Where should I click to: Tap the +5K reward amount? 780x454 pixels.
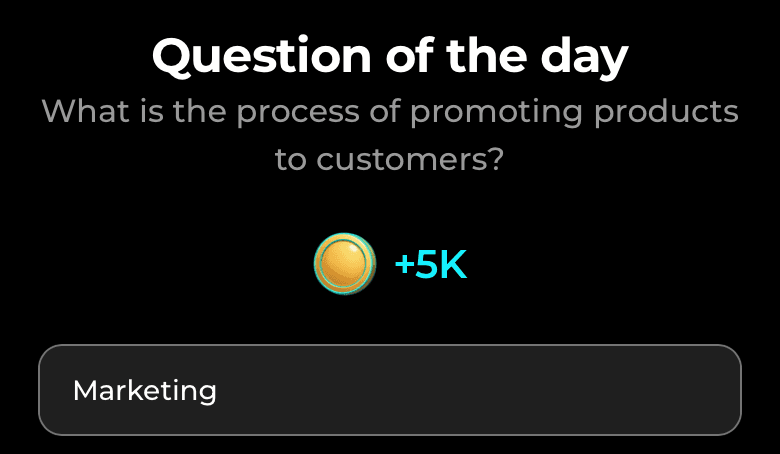[x=431, y=265]
